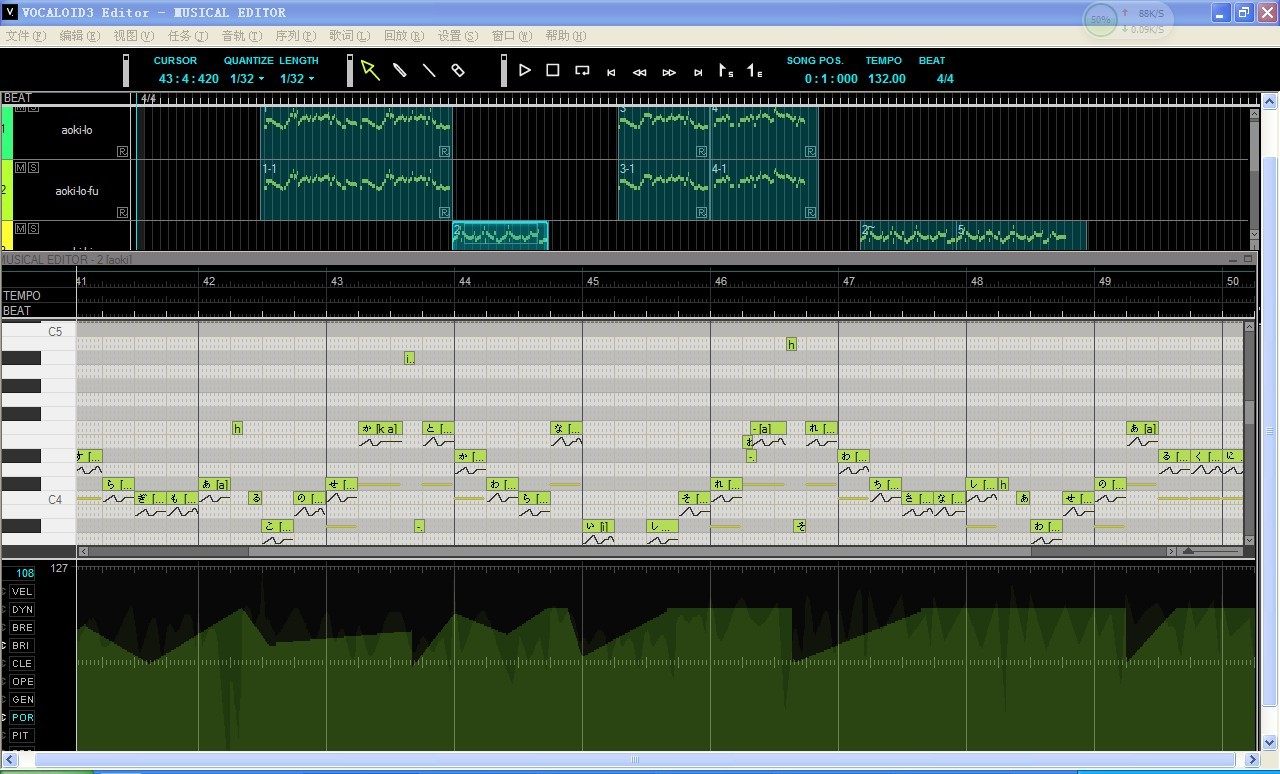Open the 音轨 (Track) menu
The width and height of the screenshot is (1280, 774).
[242, 36]
